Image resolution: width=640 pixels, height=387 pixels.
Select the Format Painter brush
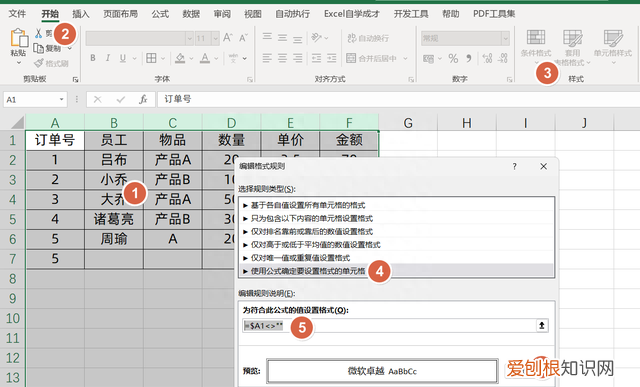[39, 63]
